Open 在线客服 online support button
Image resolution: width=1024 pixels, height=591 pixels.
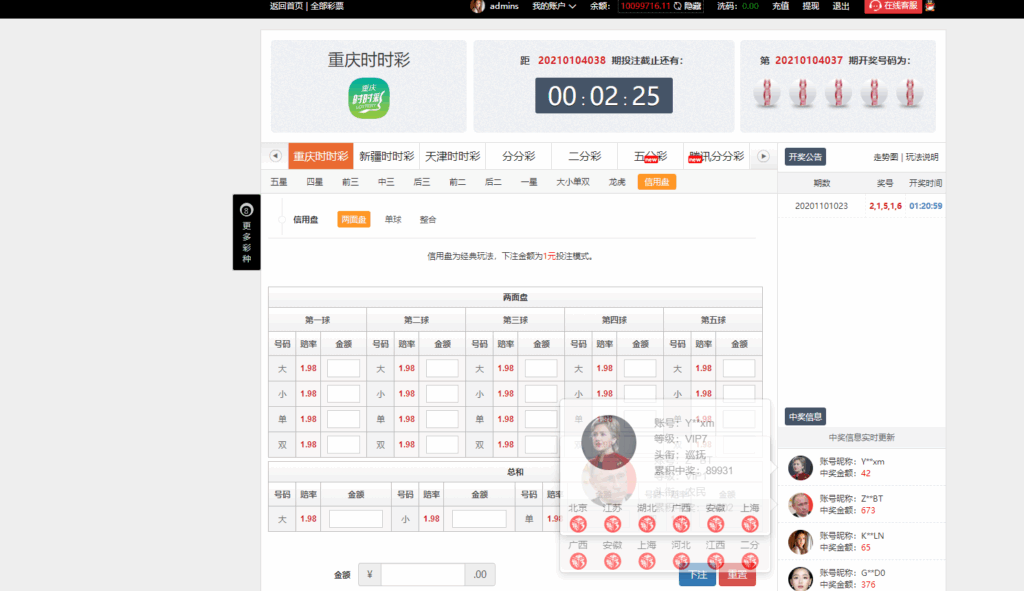tap(888, 6)
